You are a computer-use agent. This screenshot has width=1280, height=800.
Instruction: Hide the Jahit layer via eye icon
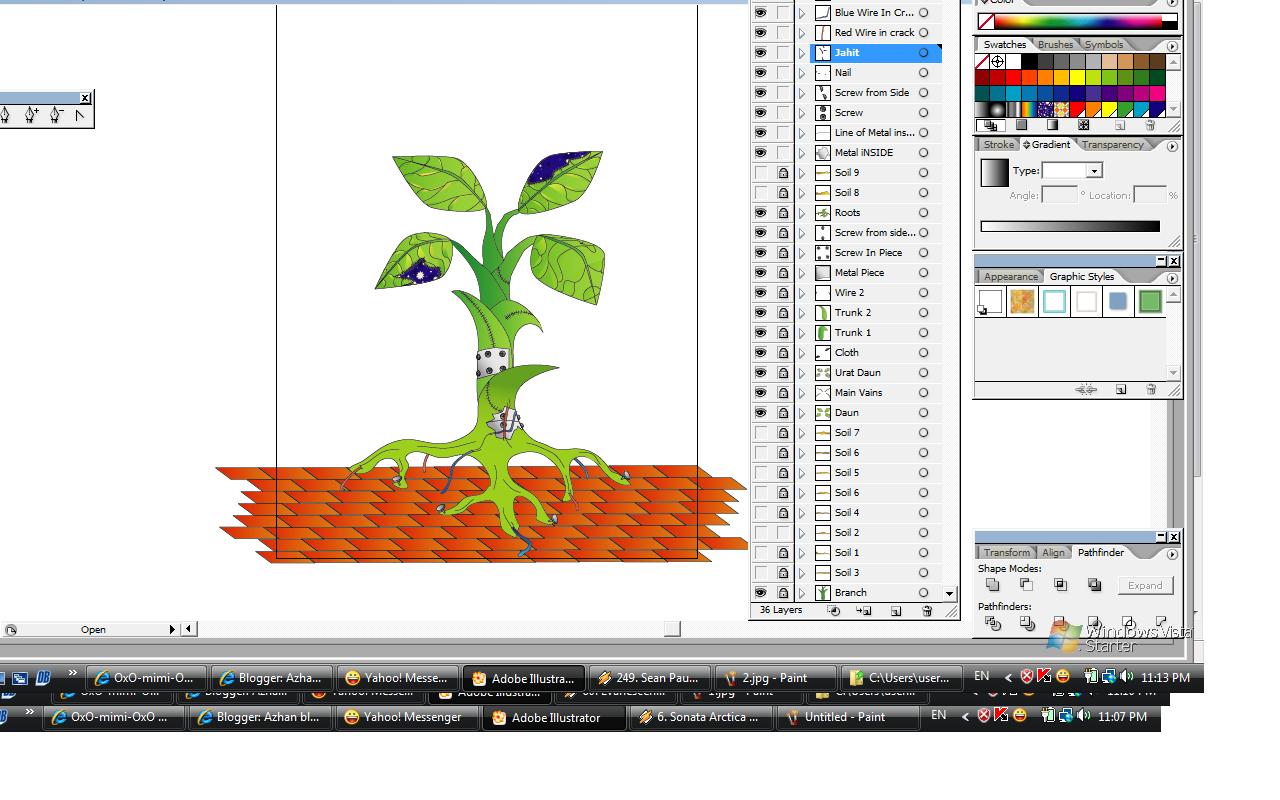[761, 53]
